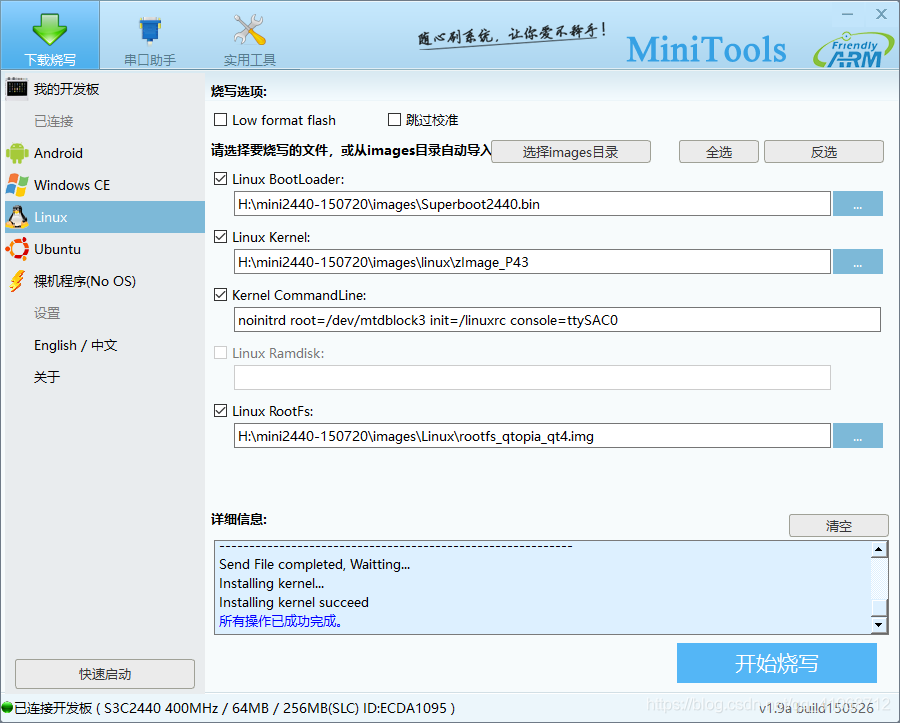Click the green connection status indicator
900x723 pixels.
click(x=7, y=708)
